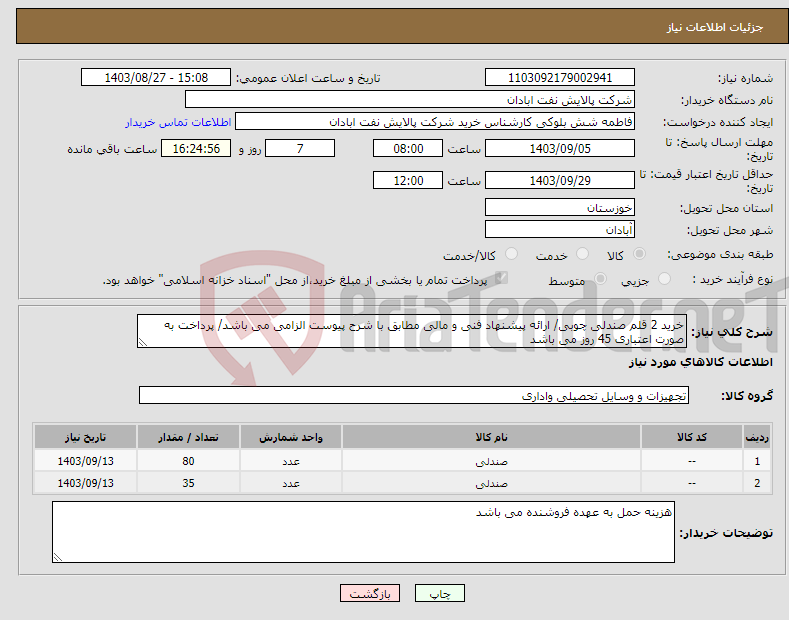Image resolution: width=789 pixels, height=620 pixels.
Task: Select the کالا radio button
Action: pos(640,254)
